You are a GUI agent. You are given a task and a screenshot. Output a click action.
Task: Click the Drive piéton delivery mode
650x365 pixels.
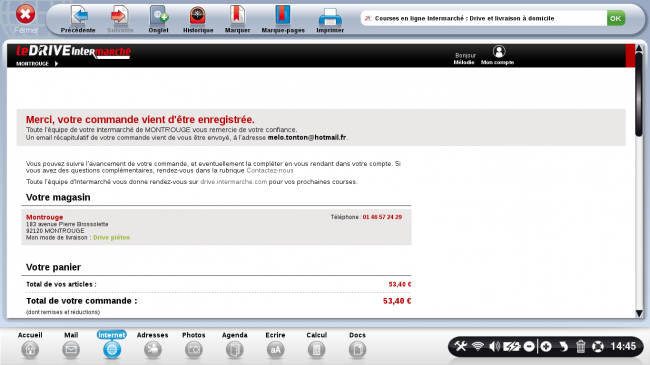pos(112,238)
